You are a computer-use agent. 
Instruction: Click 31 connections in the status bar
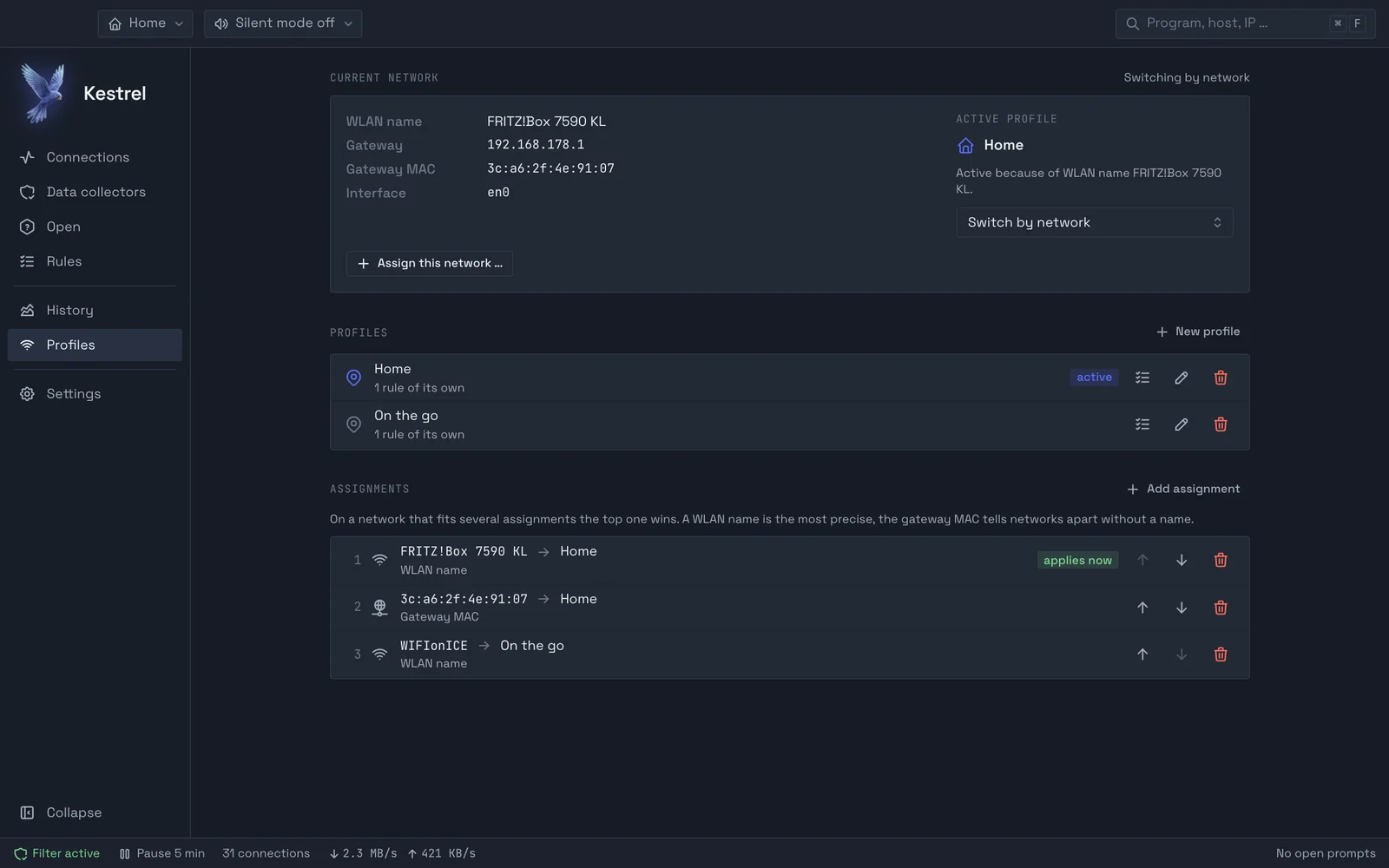pos(266,853)
